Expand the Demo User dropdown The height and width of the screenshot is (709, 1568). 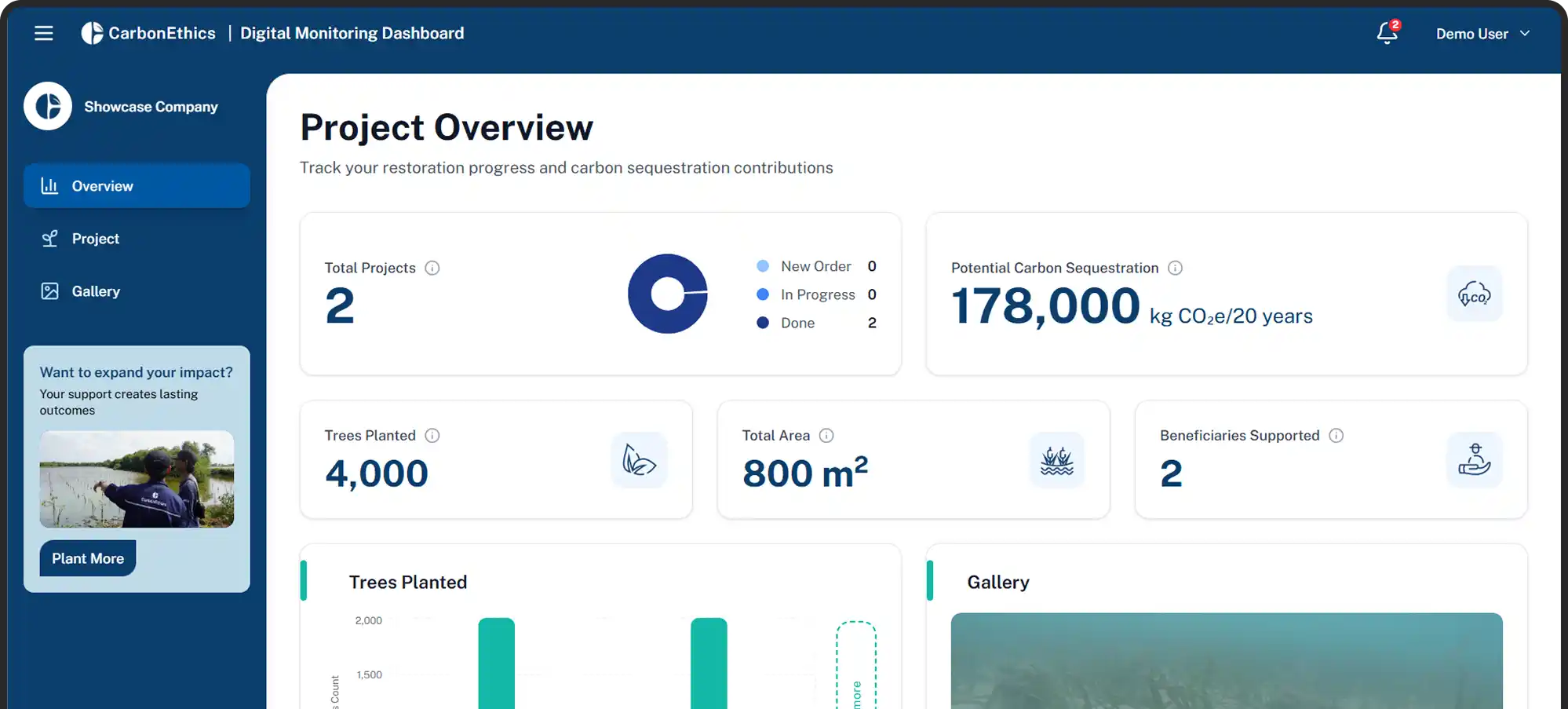point(1482,34)
